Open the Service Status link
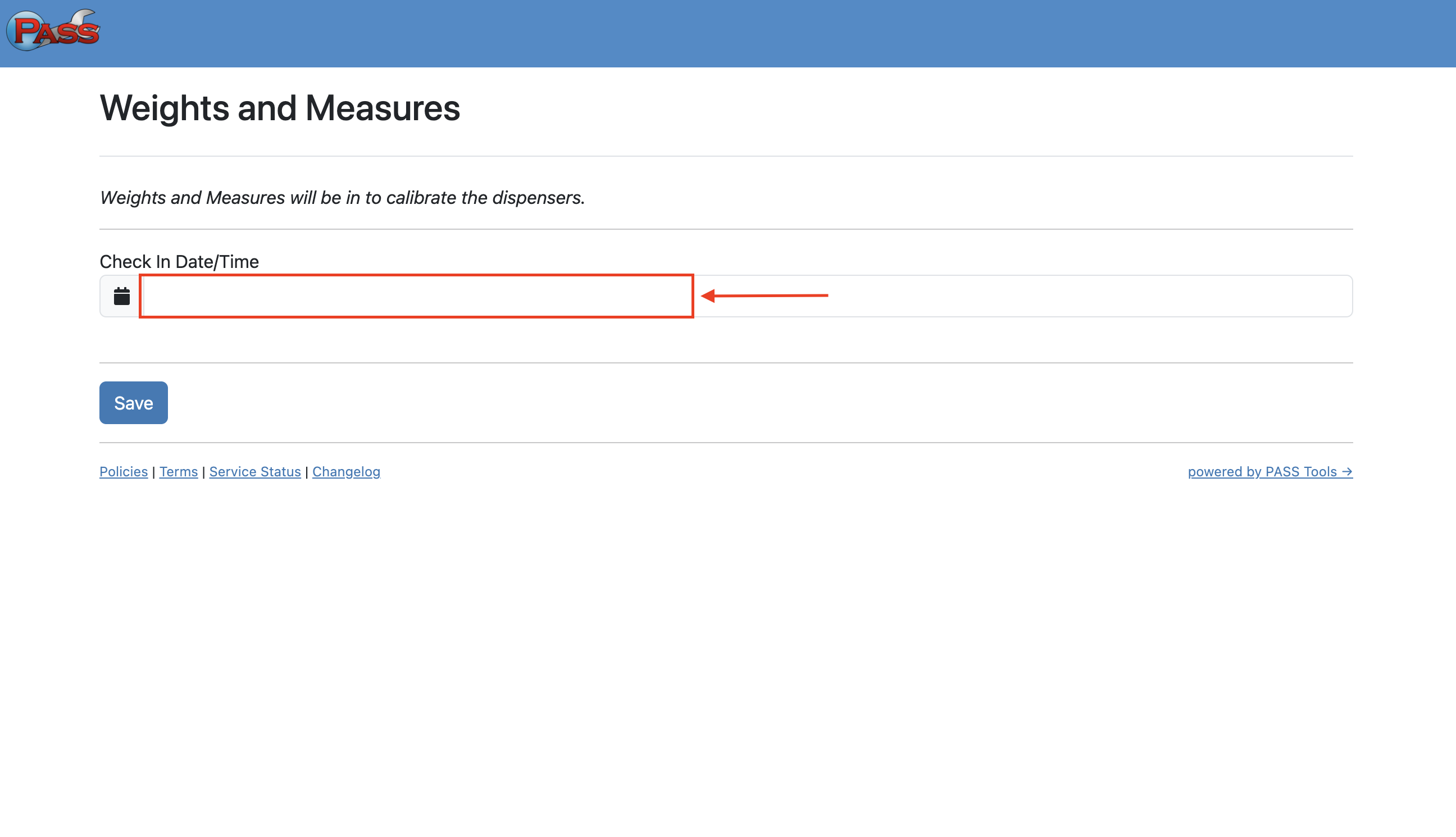 [254, 472]
